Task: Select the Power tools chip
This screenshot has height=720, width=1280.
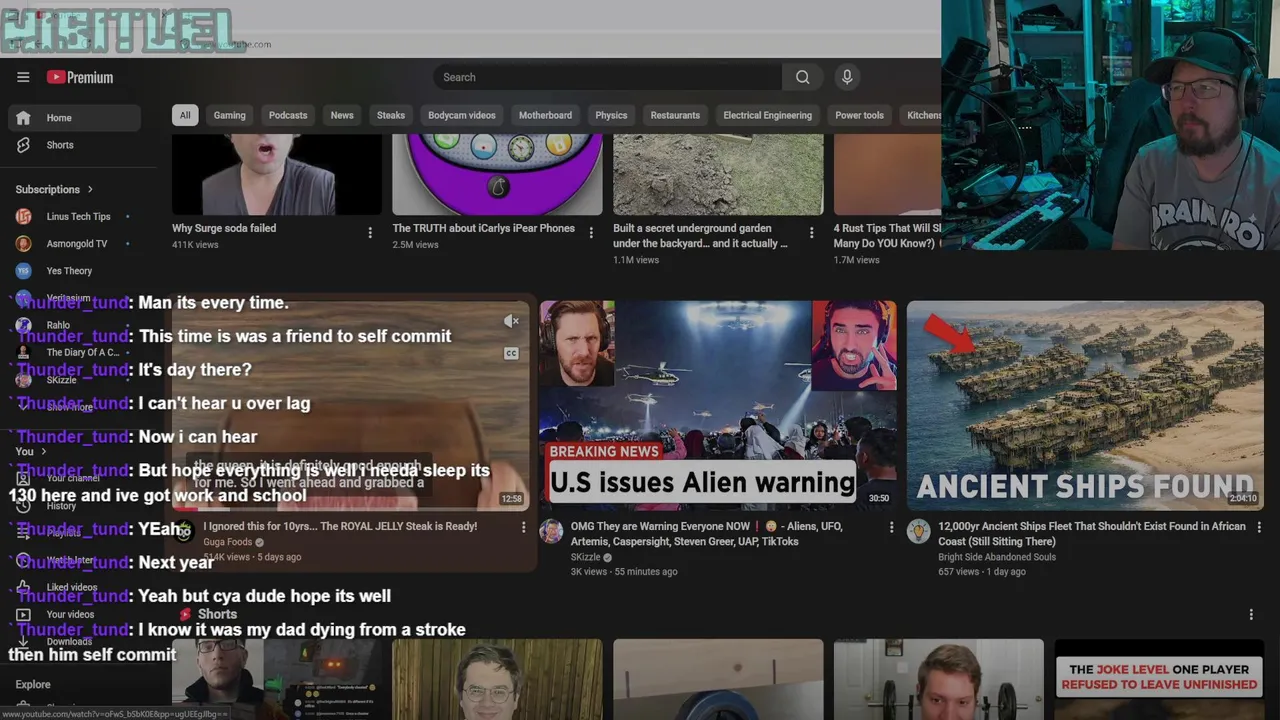Action: point(860,115)
